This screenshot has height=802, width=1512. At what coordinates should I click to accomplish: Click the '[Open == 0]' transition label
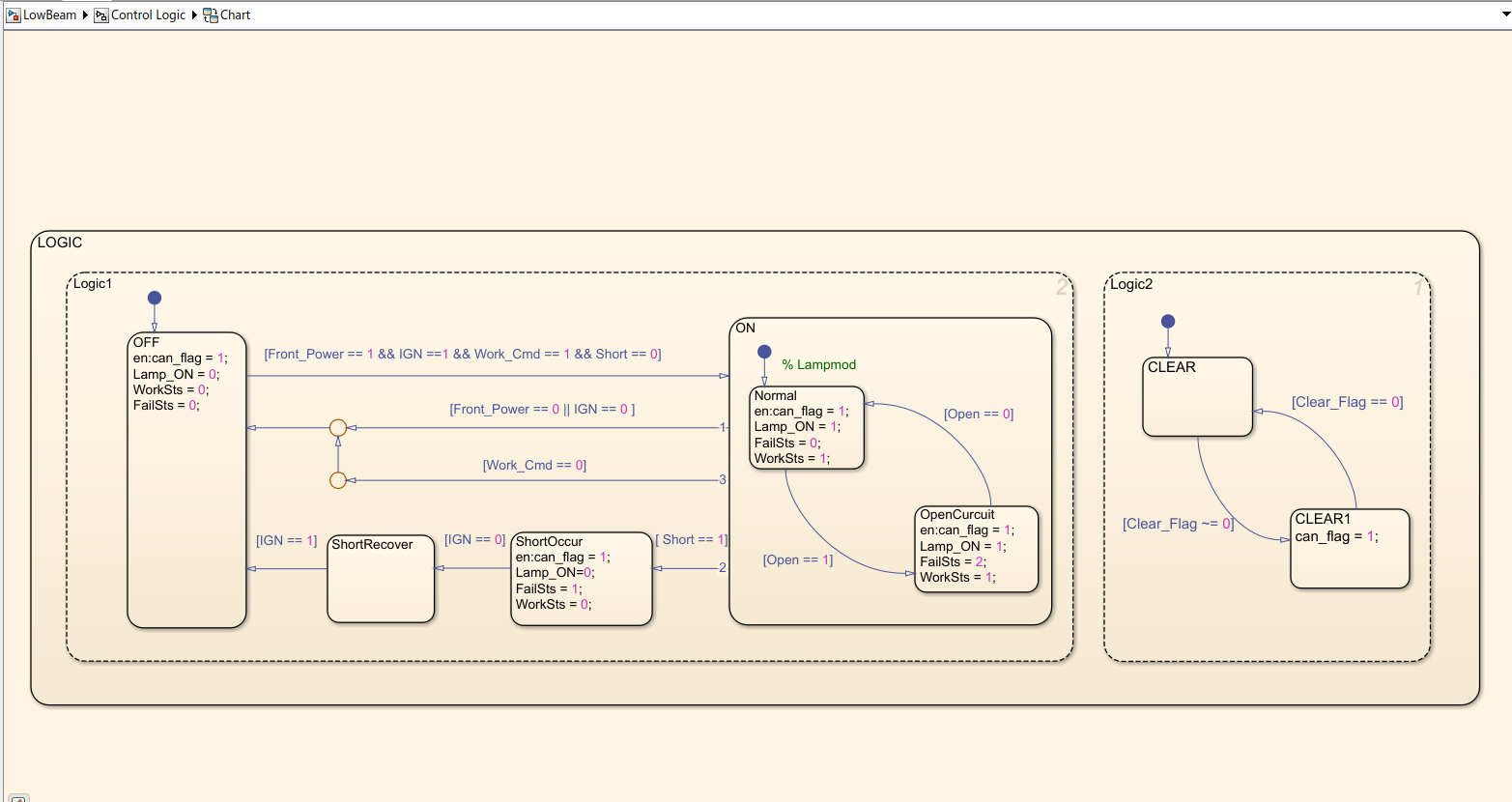[979, 415]
